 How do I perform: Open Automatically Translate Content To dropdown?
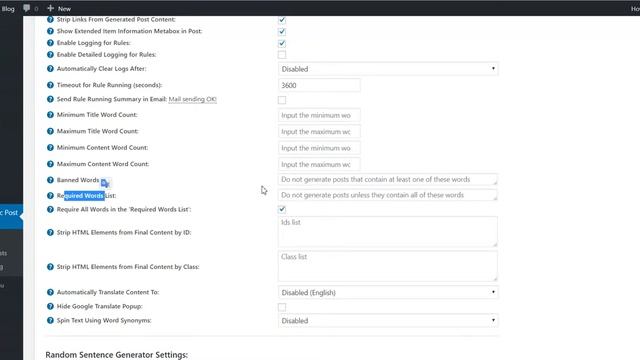click(x=388, y=292)
